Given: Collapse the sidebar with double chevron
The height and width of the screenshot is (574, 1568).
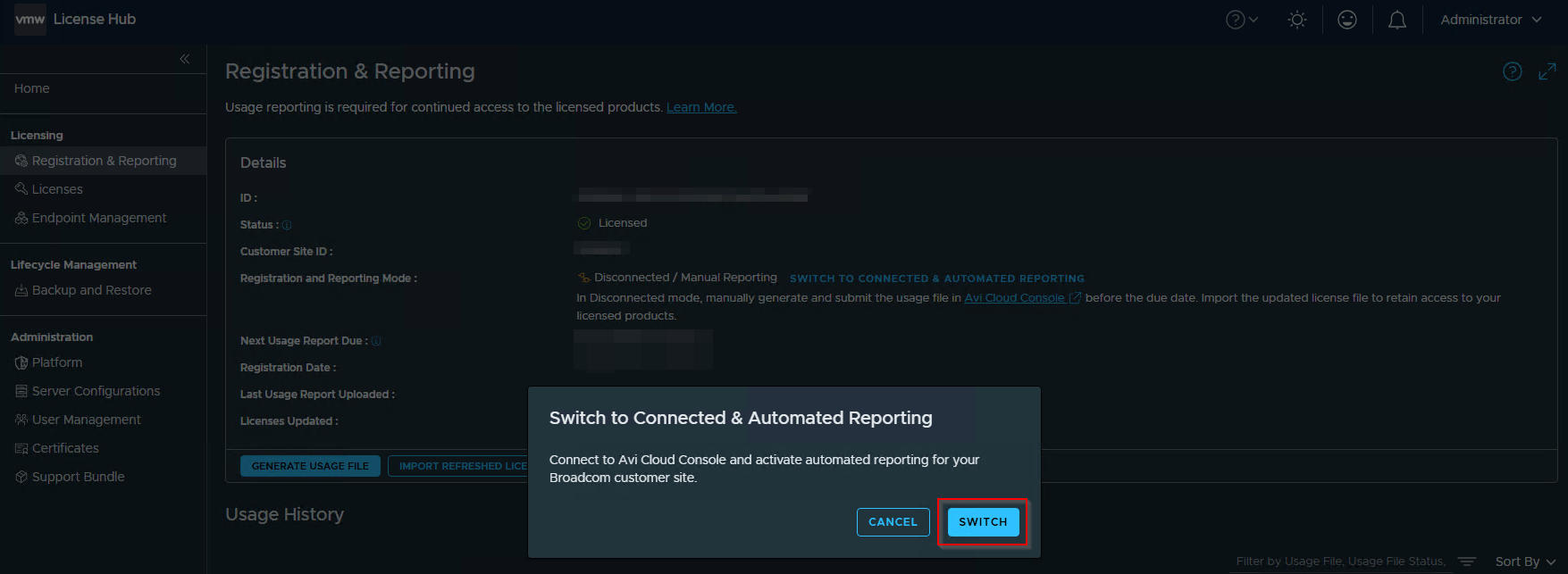Looking at the screenshot, I should (185, 59).
